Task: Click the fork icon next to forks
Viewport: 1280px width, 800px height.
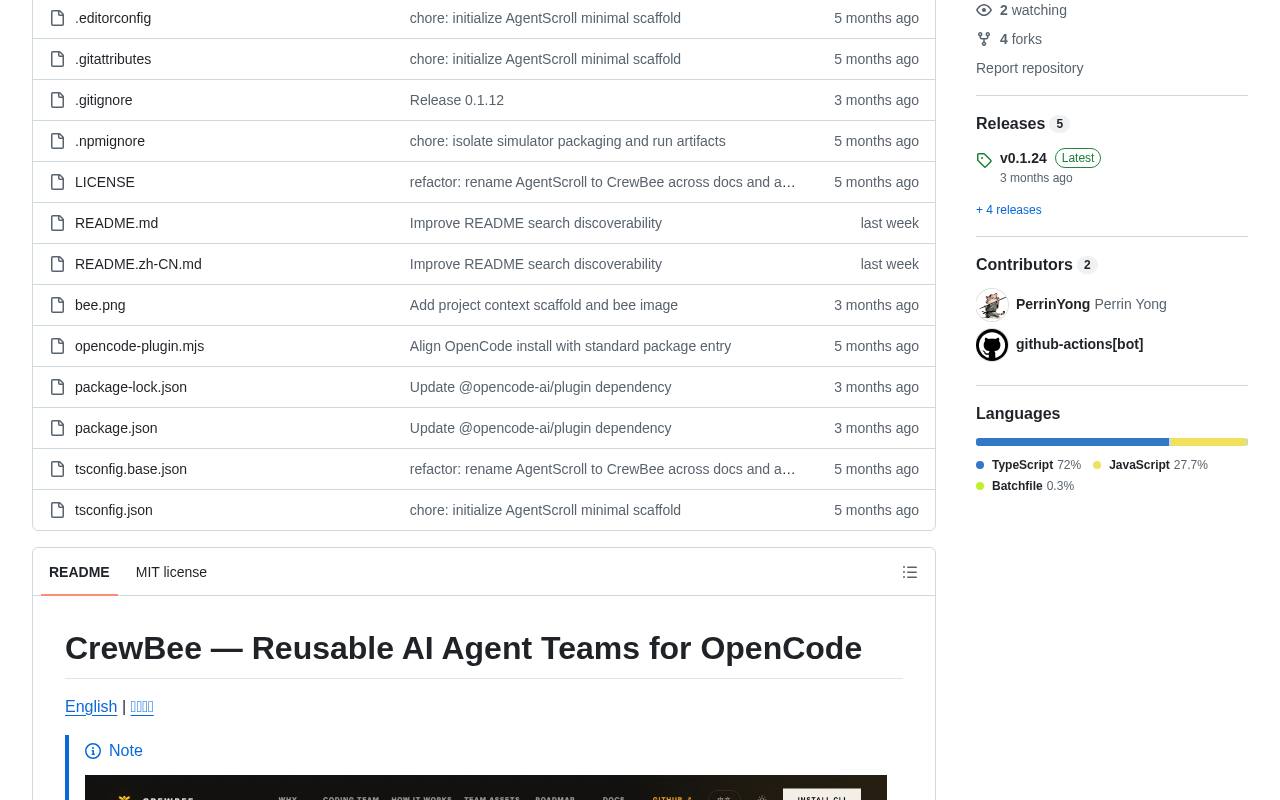Action: (984, 39)
